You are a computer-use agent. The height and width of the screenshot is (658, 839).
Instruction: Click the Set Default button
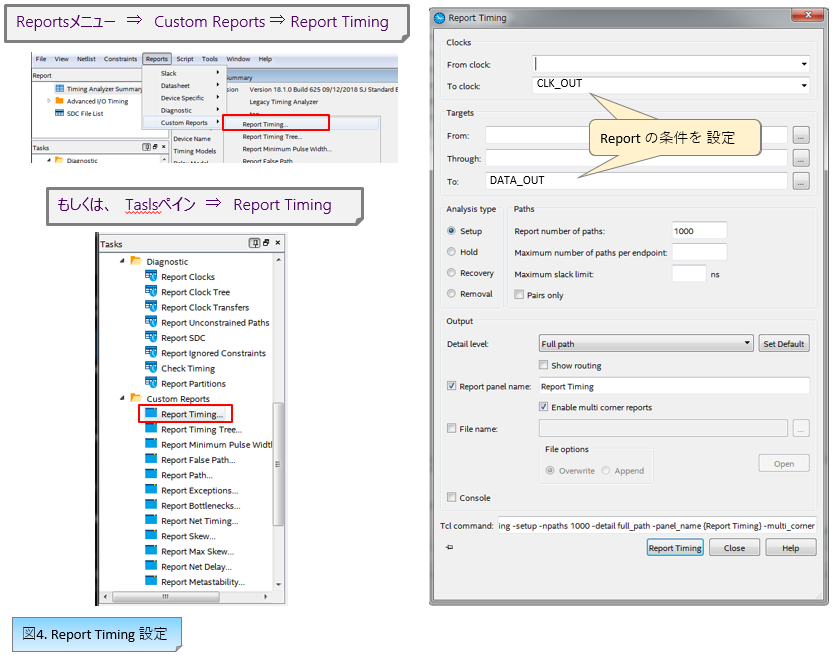coord(783,344)
